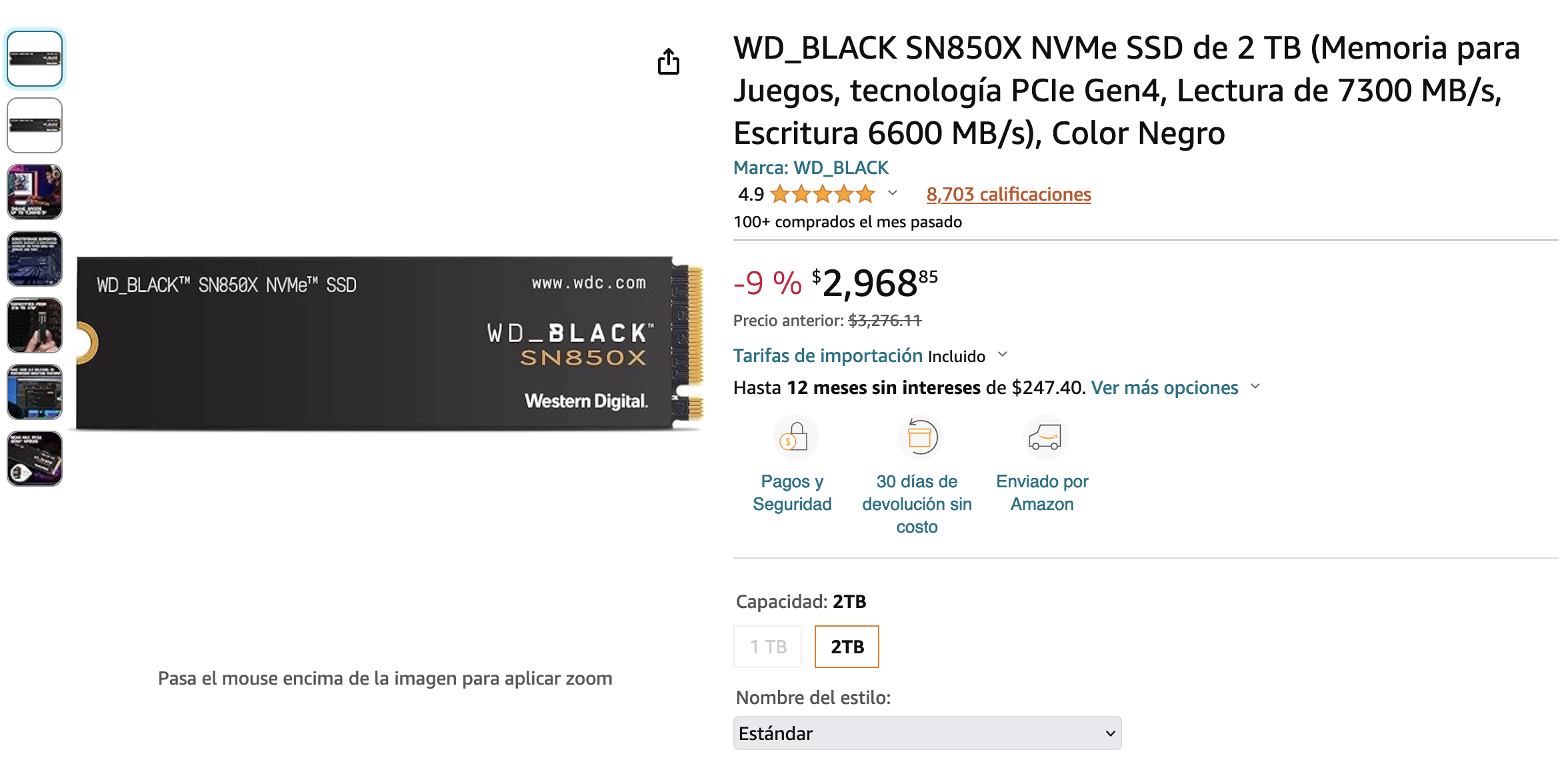The image size is (1568, 776).
Task: Expand Tarifas de importación details chevron
Action: (x=1003, y=355)
